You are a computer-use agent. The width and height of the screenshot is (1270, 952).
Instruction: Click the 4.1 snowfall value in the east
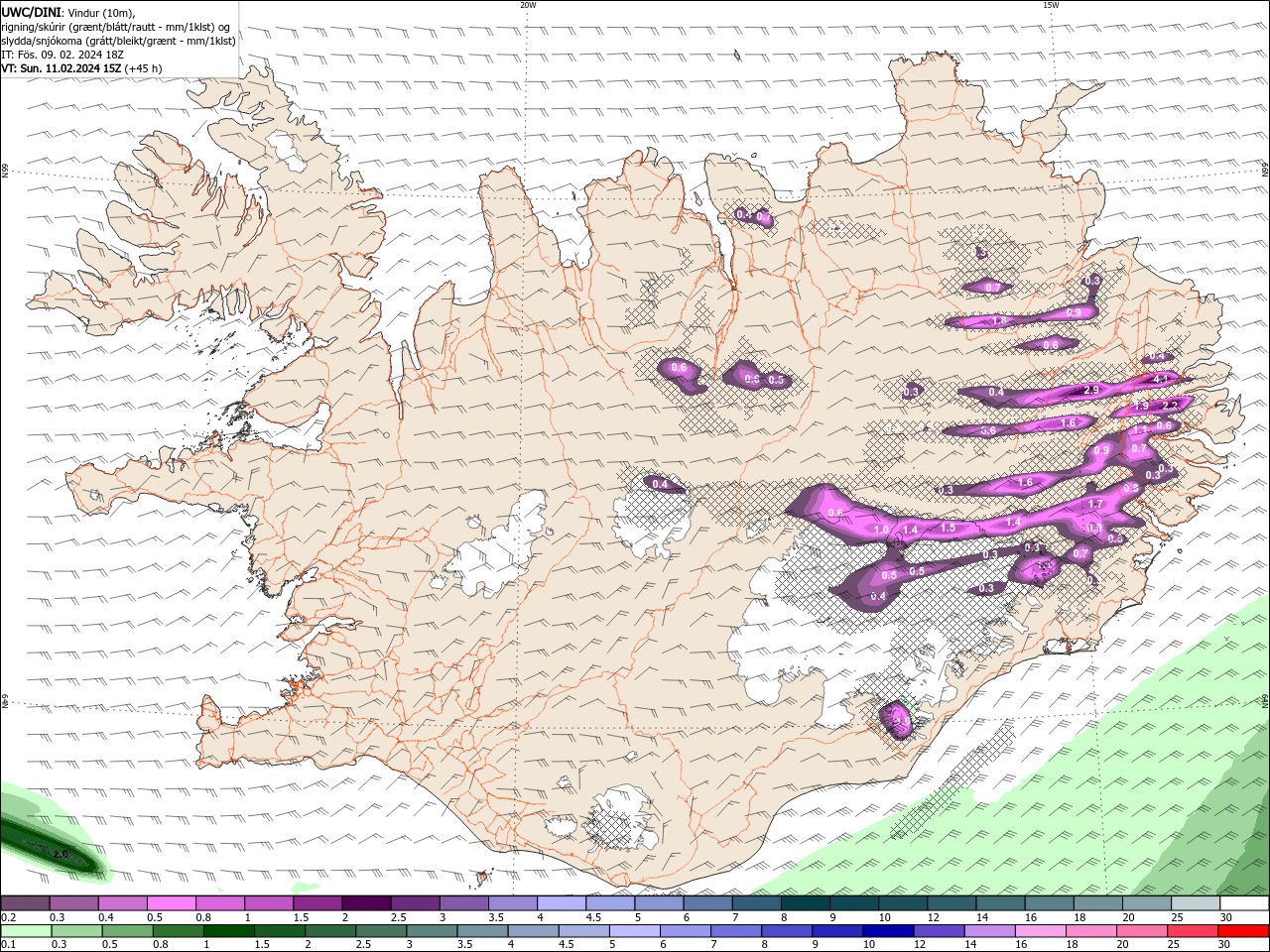(1161, 379)
